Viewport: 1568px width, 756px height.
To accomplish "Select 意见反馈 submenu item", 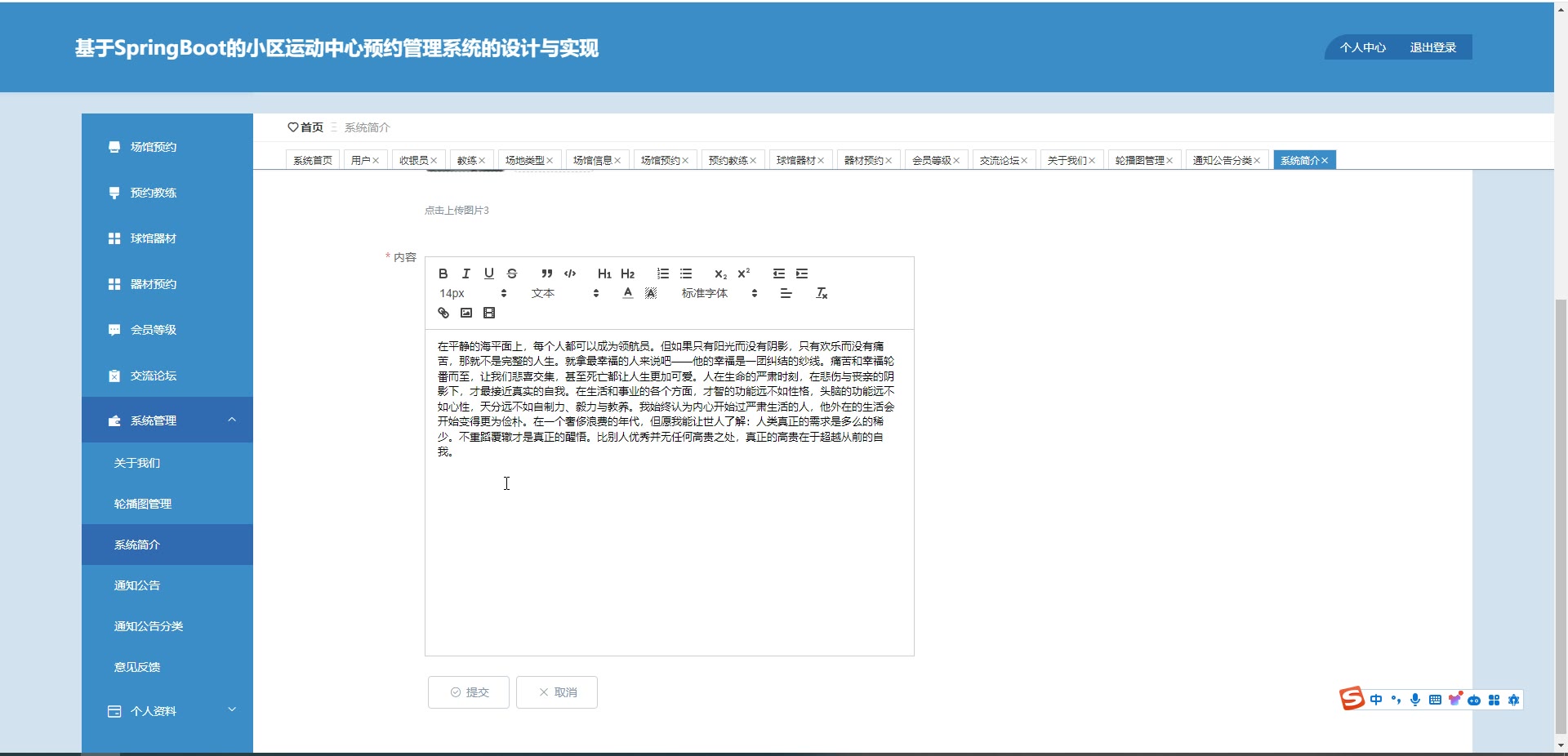I will 167,667.
